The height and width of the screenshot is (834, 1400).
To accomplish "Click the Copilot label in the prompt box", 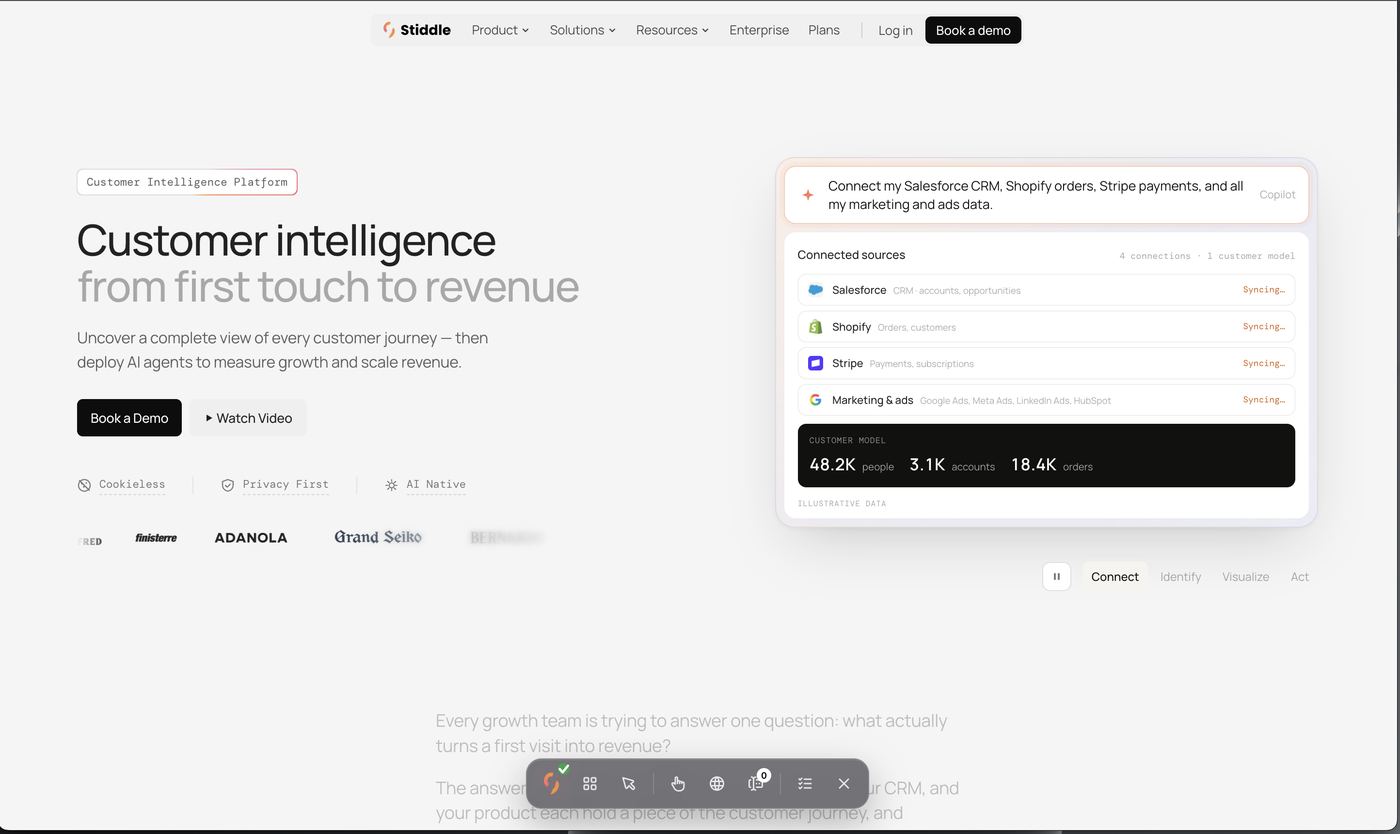I will [x=1277, y=195].
